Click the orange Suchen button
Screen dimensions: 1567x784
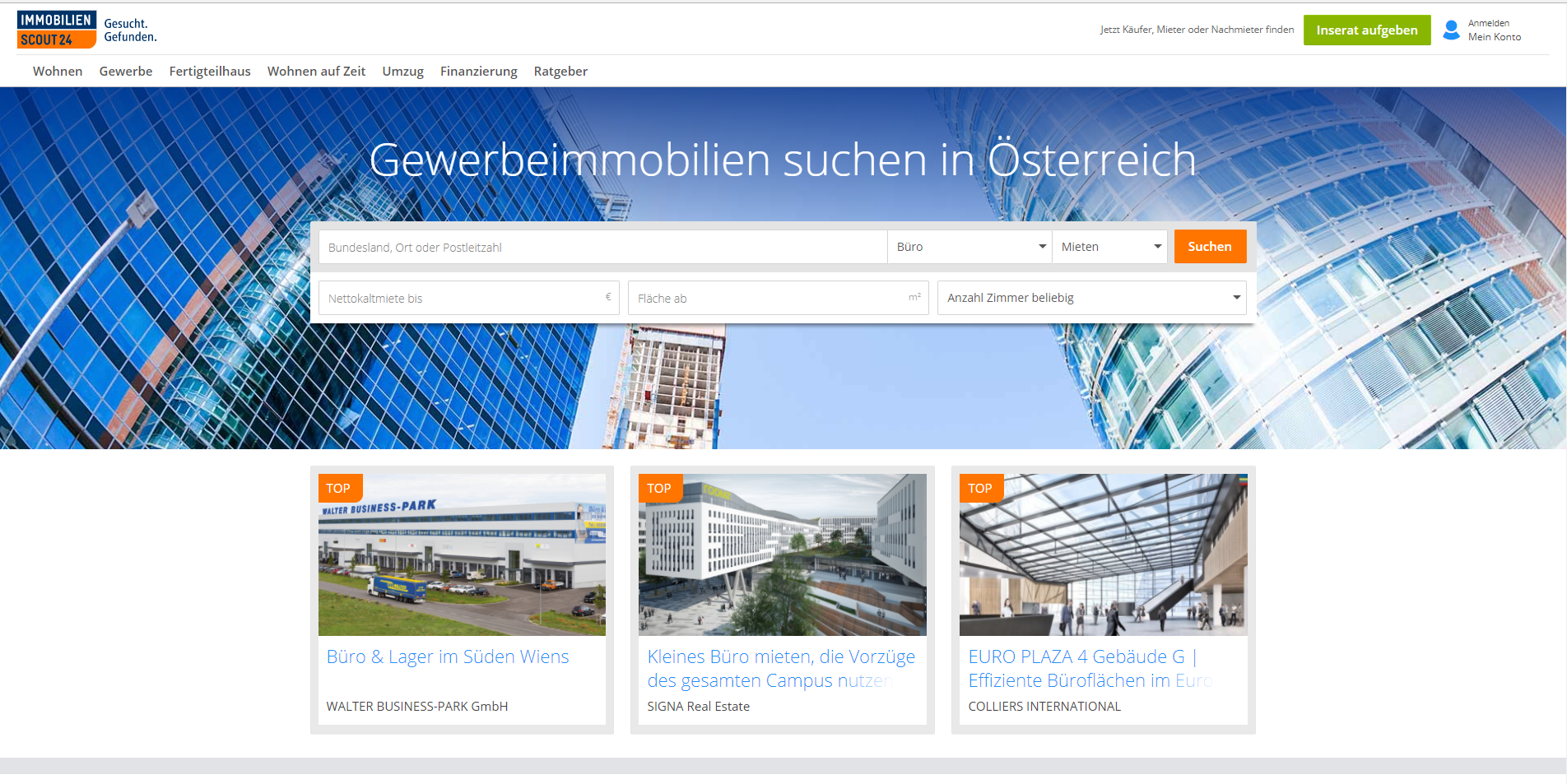(x=1210, y=247)
